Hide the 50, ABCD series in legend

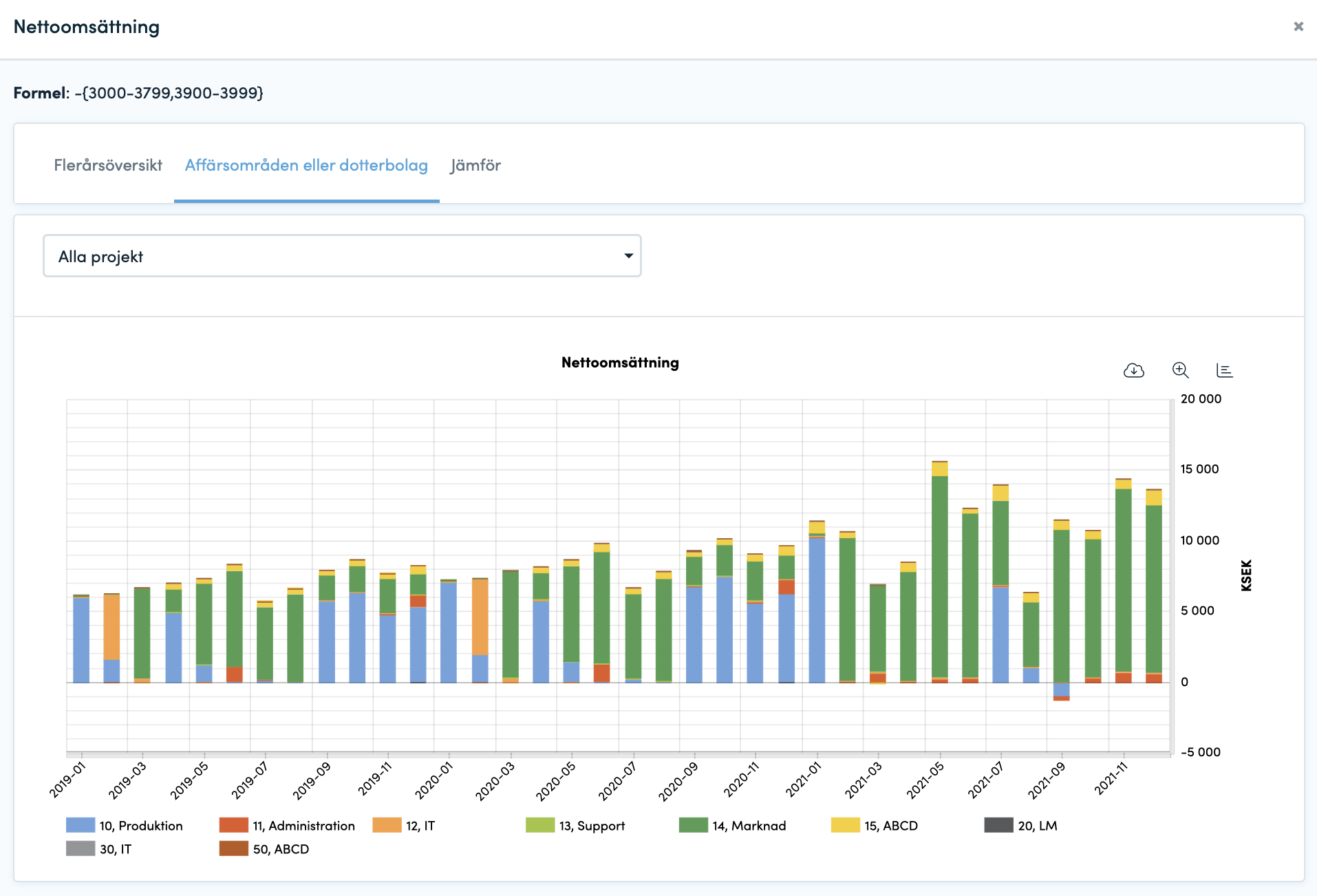pyautogui.click(x=264, y=849)
